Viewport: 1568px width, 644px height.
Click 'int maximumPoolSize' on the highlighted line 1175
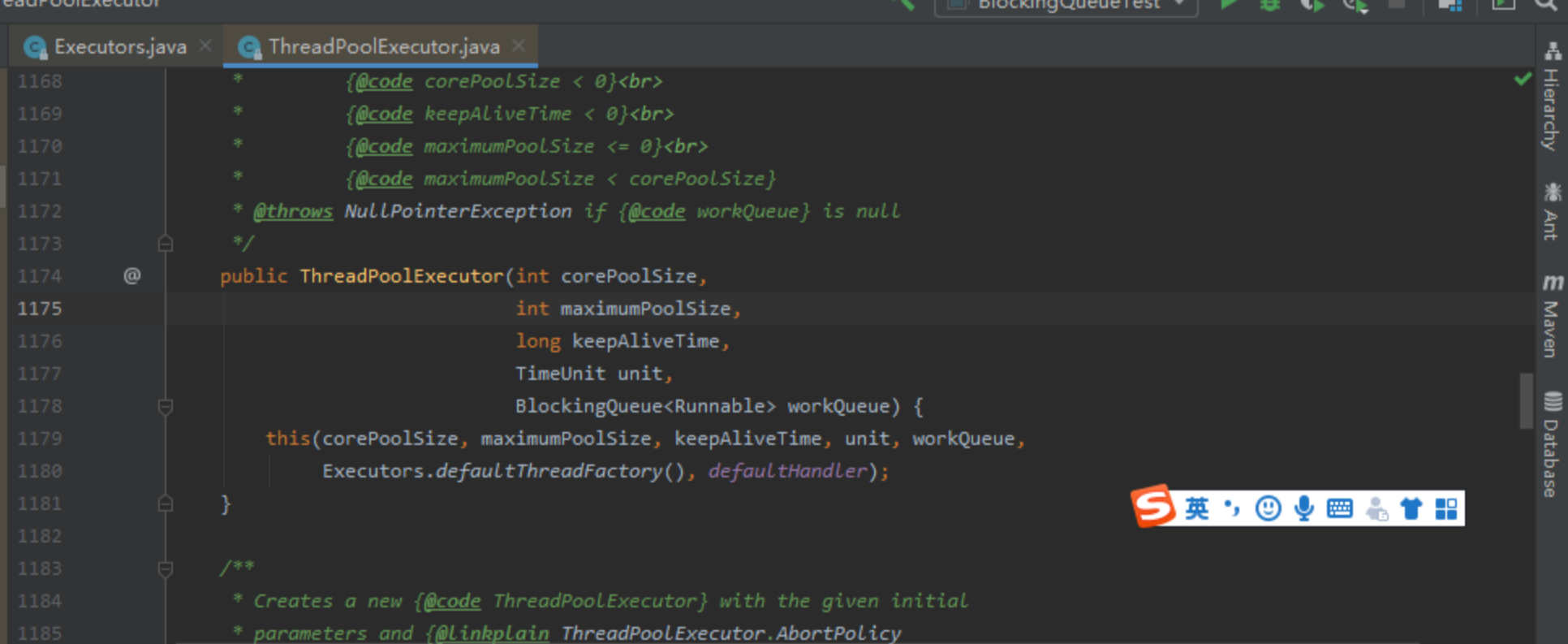(623, 309)
